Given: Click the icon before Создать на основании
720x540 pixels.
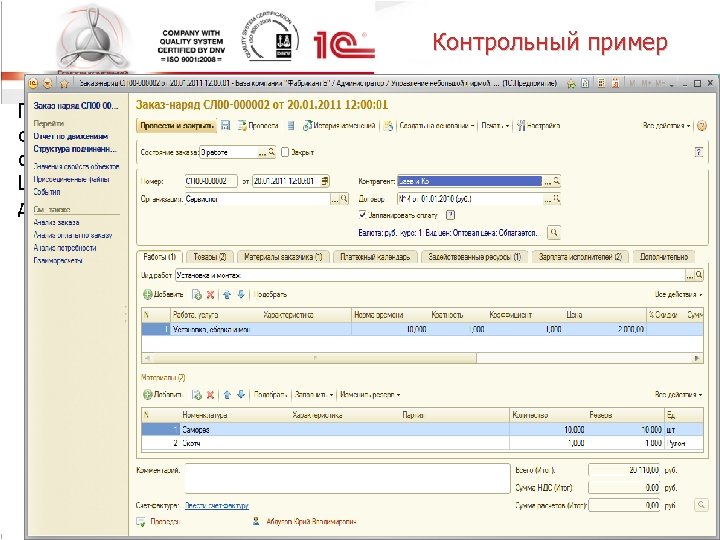Looking at the screenshot, I should pos(388,126).
